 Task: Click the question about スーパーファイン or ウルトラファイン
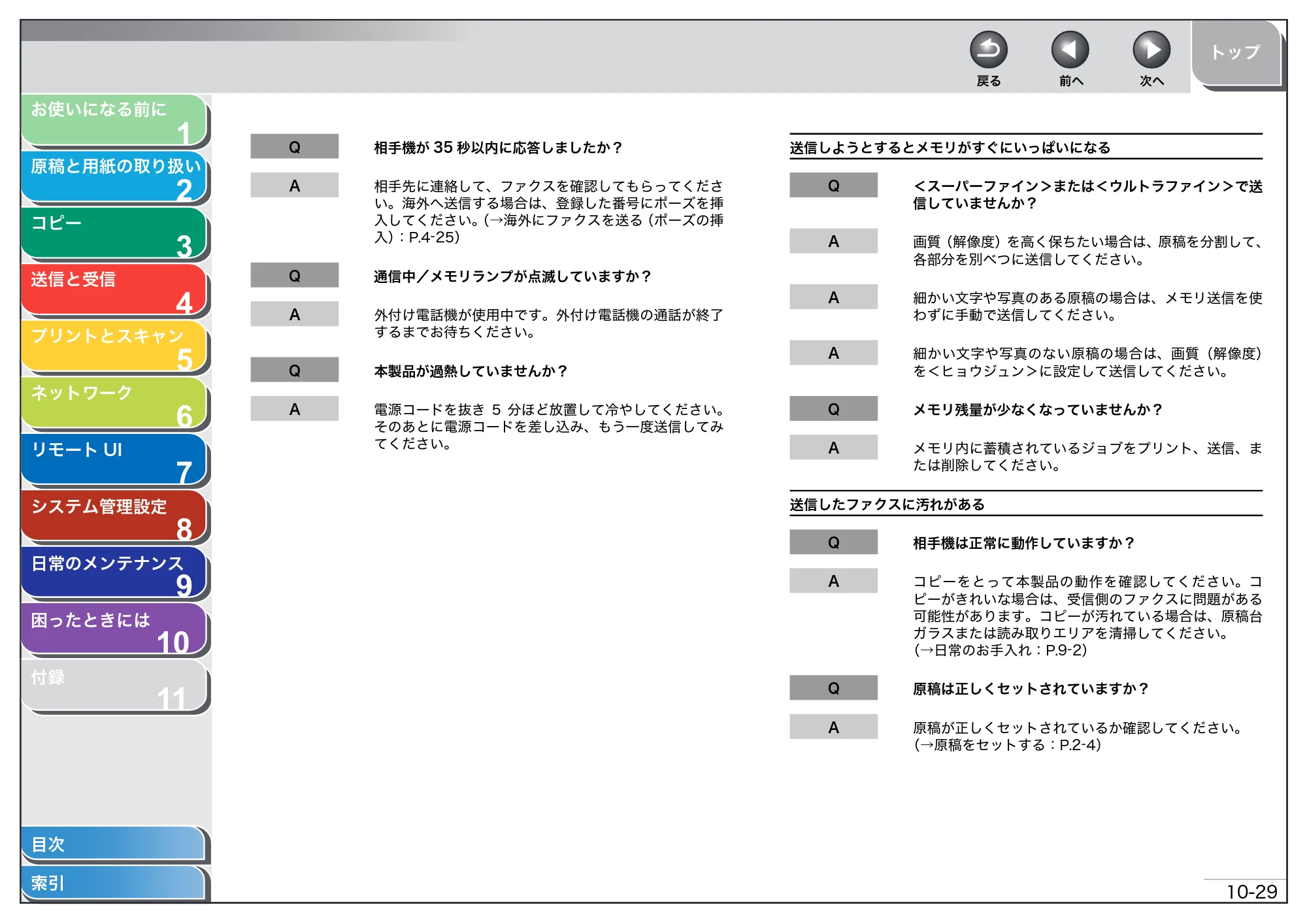pos(1087,195)
